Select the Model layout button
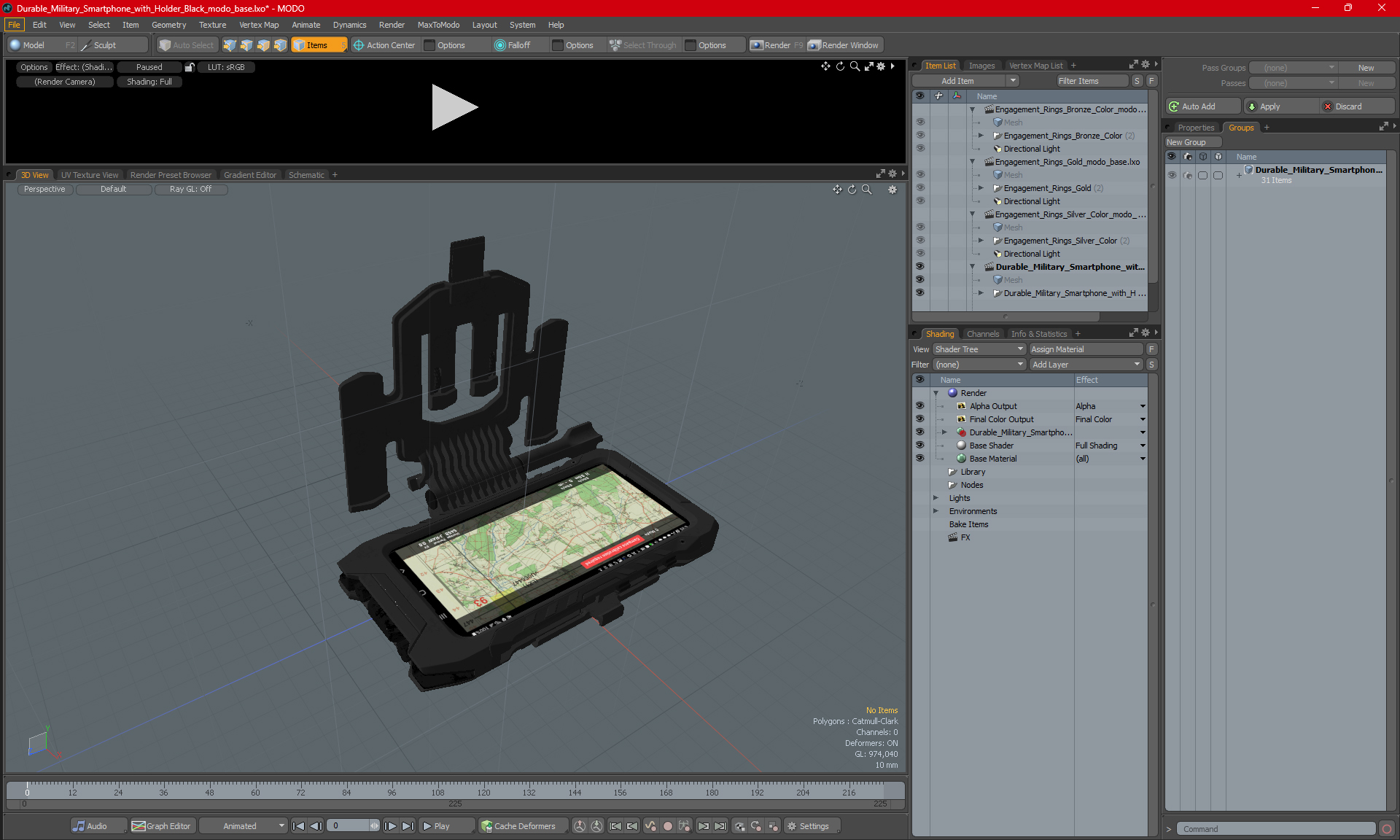The width and height of the screenshot is (1400, 840). 40,45
